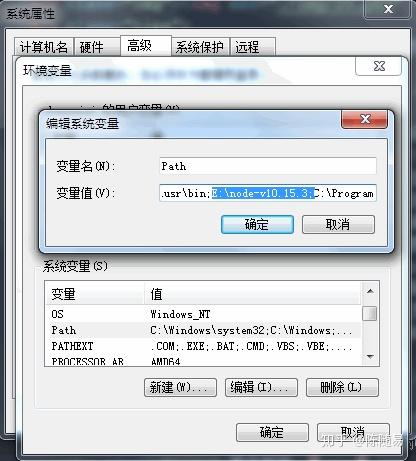Close the 环境变量 dialog window
The width and height of the screenshot is (416, 461).
click(378, 66)
